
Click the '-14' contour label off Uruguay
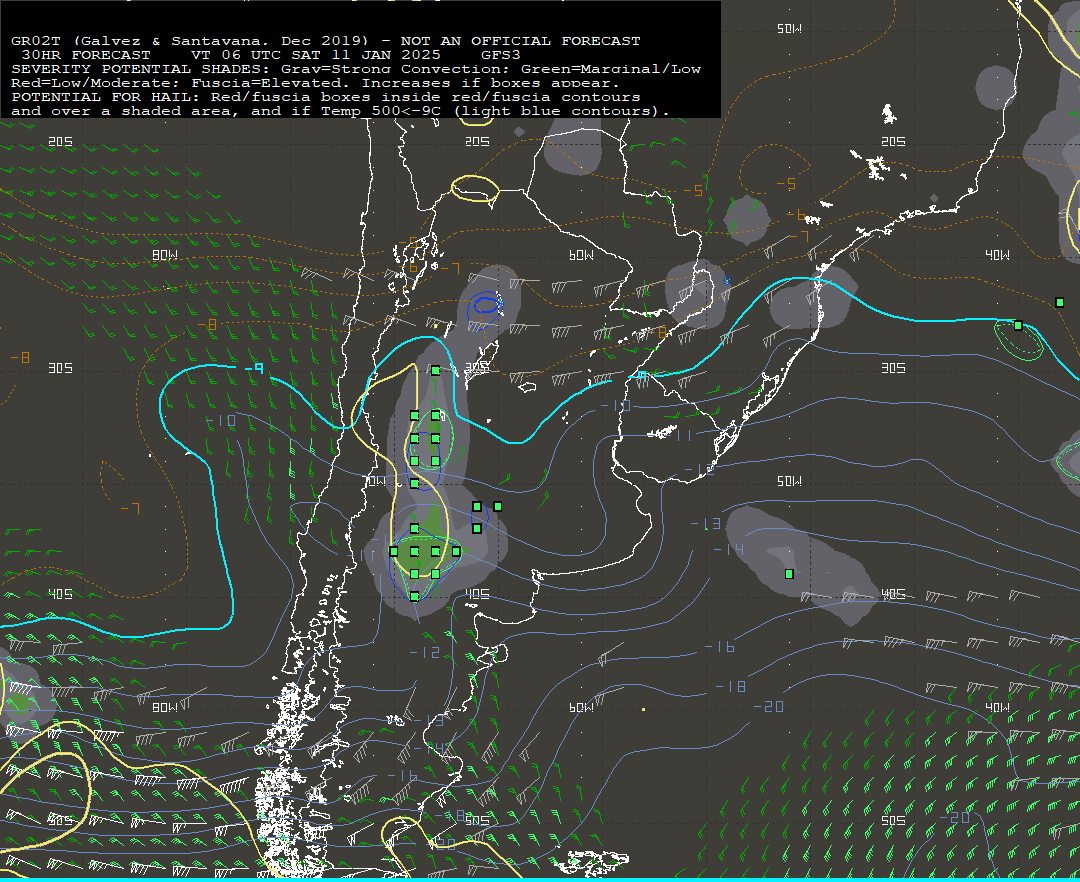click(x=728, y=549)
